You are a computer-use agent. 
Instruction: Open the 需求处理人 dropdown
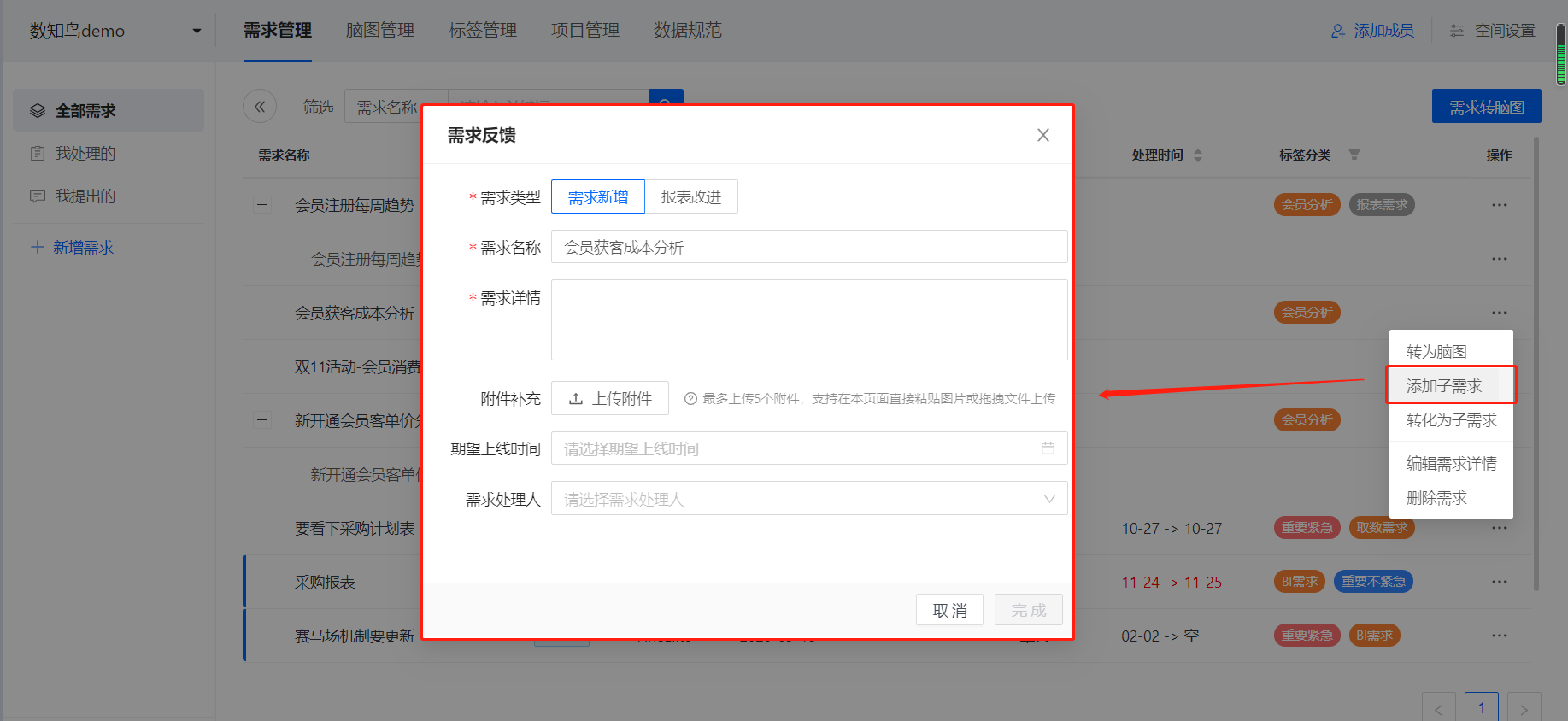point(808,499)
